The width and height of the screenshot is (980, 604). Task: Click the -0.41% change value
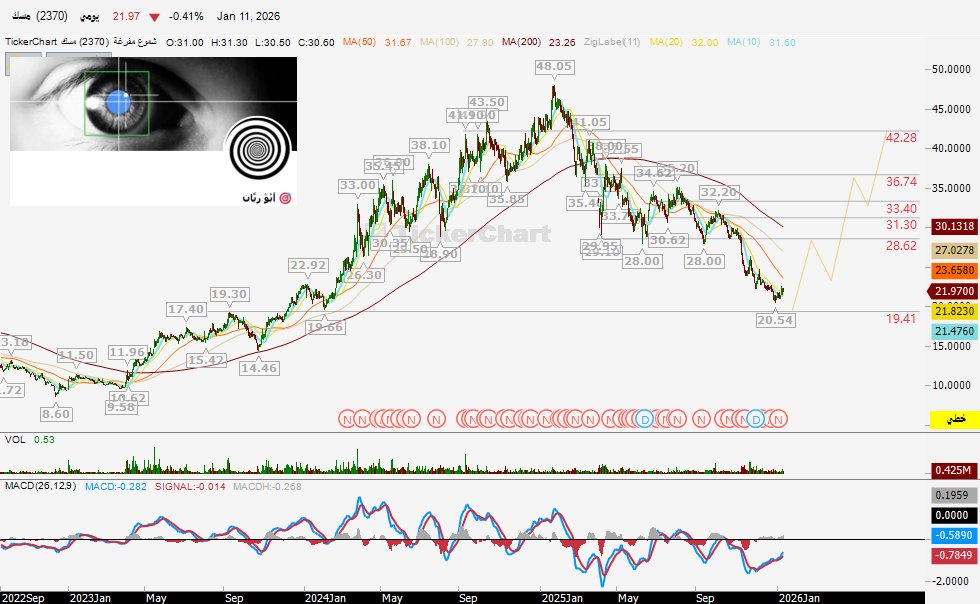[x=186, y=16]
